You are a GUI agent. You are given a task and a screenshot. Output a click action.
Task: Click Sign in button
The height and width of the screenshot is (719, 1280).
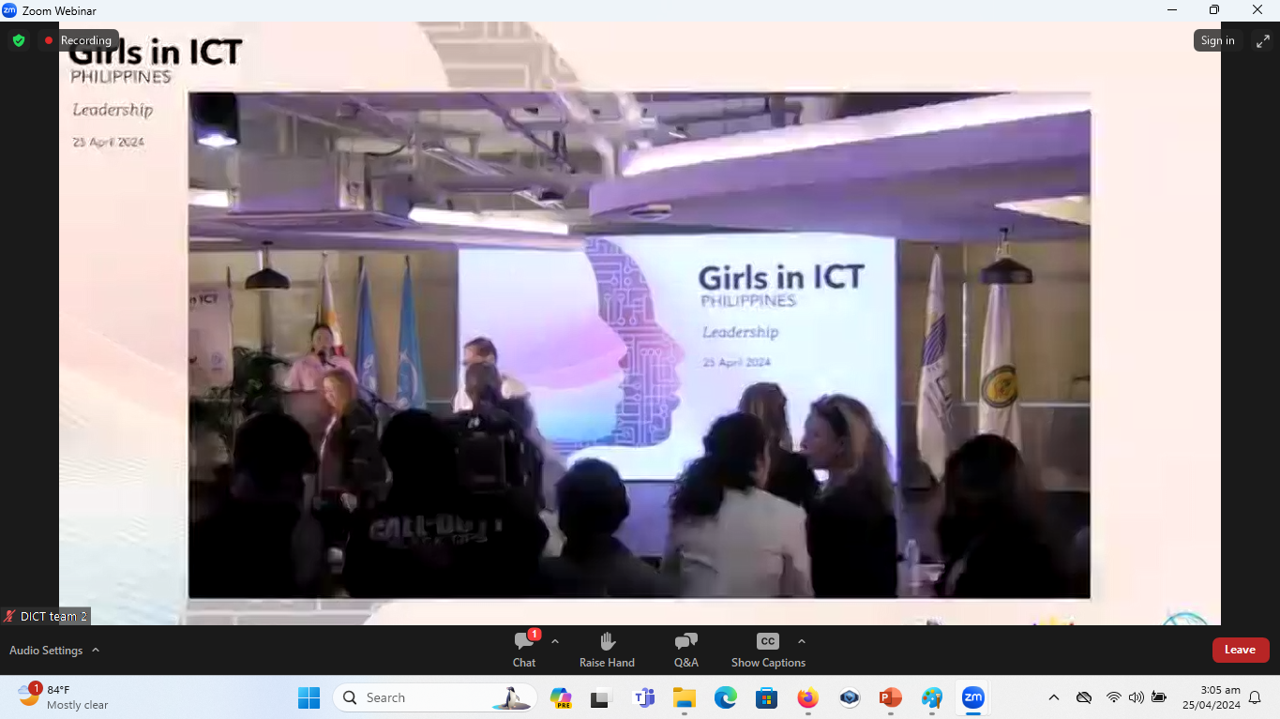point(1217,40)
